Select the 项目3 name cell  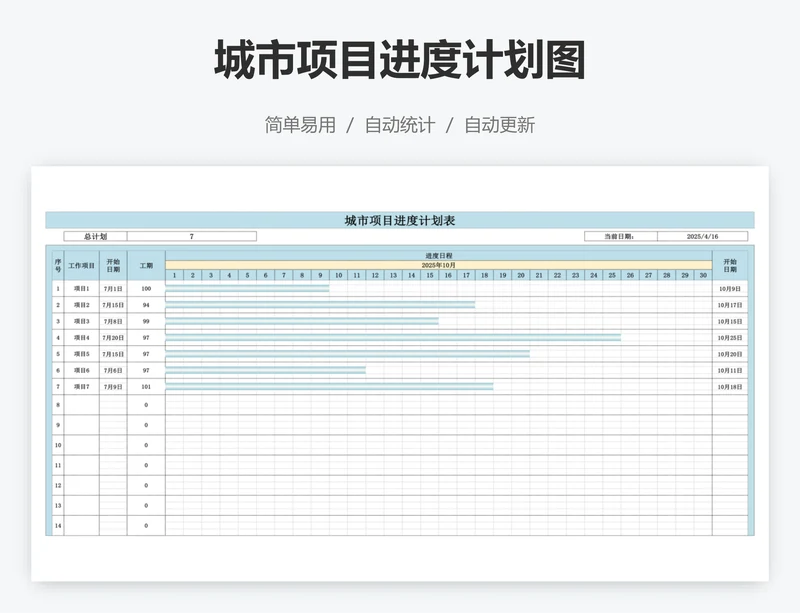[82, 321]
